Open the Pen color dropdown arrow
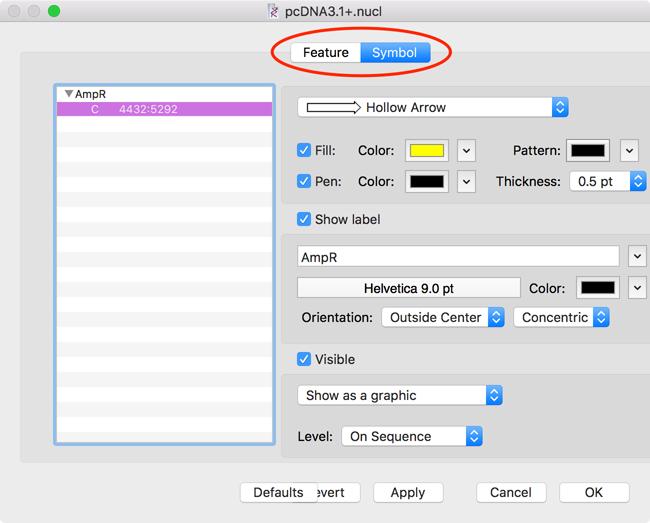The height and width of the screenshot is (523, 650). [466, 182]
